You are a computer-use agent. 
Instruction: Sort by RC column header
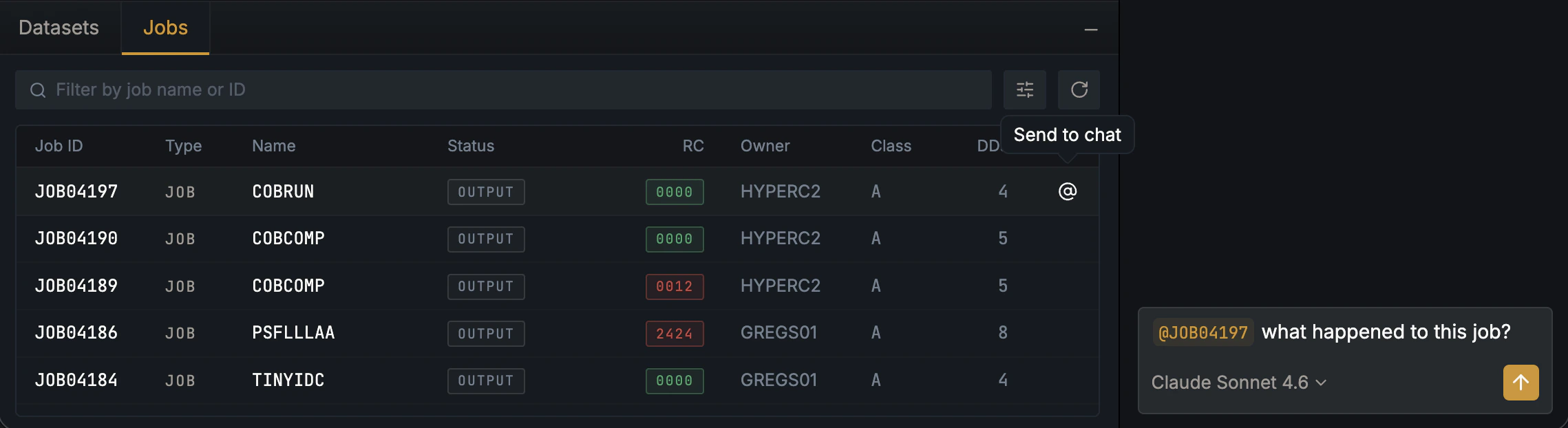click(693, 146)
